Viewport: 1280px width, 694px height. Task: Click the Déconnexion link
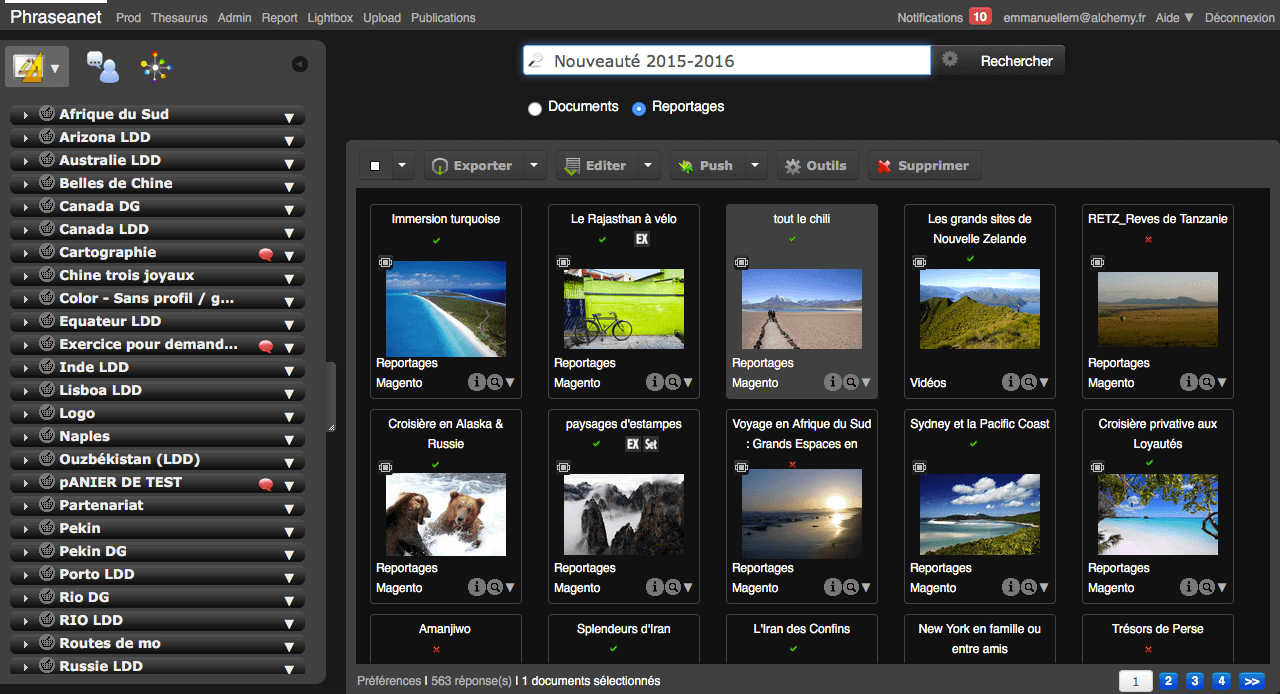(1240, 17)
